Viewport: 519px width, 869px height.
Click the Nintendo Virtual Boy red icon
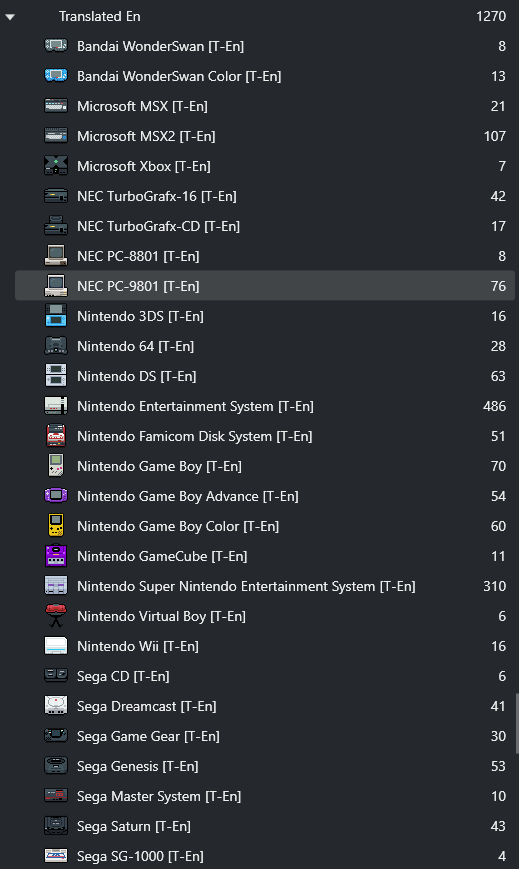click(55, 616)
